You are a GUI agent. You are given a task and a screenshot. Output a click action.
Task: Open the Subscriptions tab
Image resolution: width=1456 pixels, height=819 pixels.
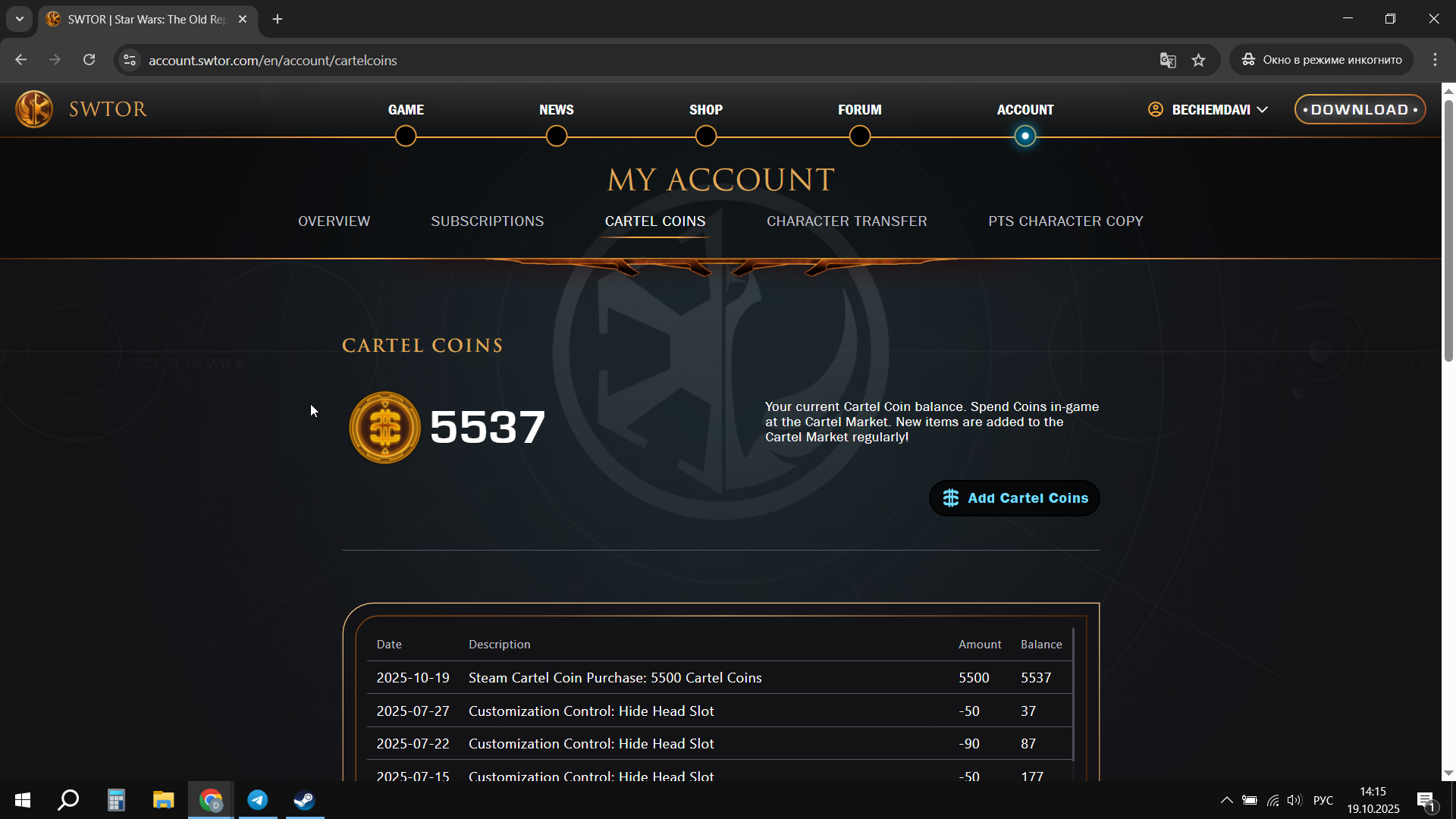pos(487,221)
